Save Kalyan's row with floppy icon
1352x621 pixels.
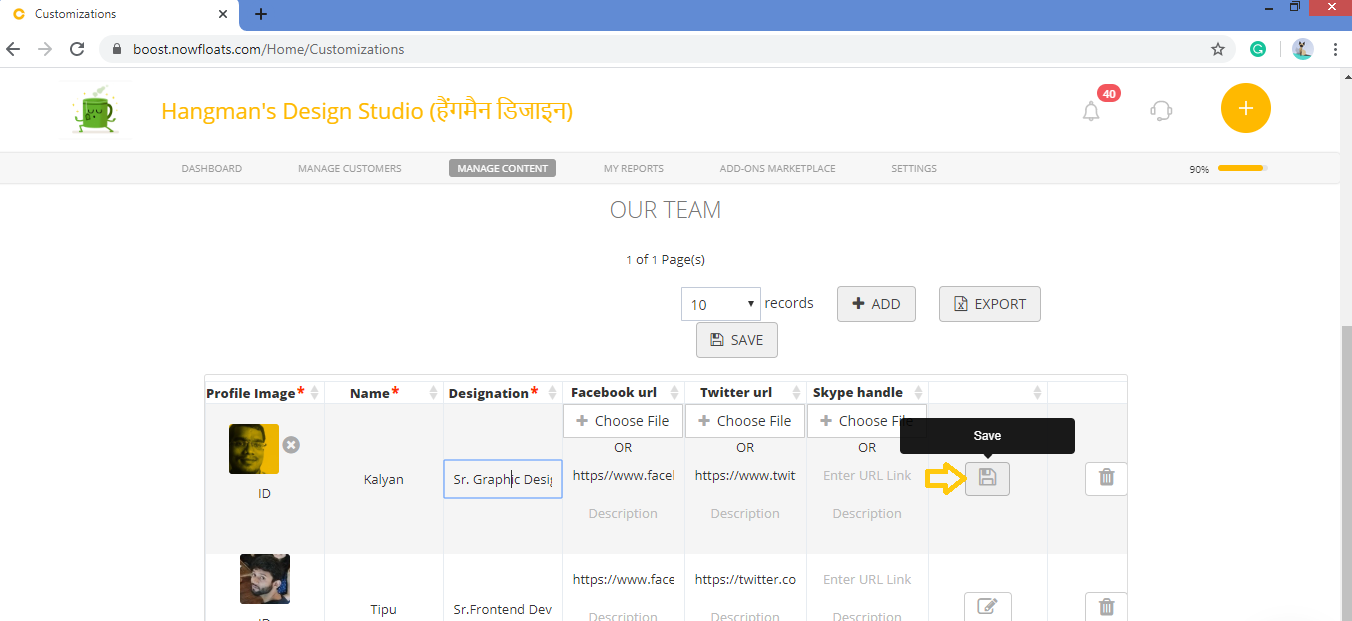click(x=987, y=479)
